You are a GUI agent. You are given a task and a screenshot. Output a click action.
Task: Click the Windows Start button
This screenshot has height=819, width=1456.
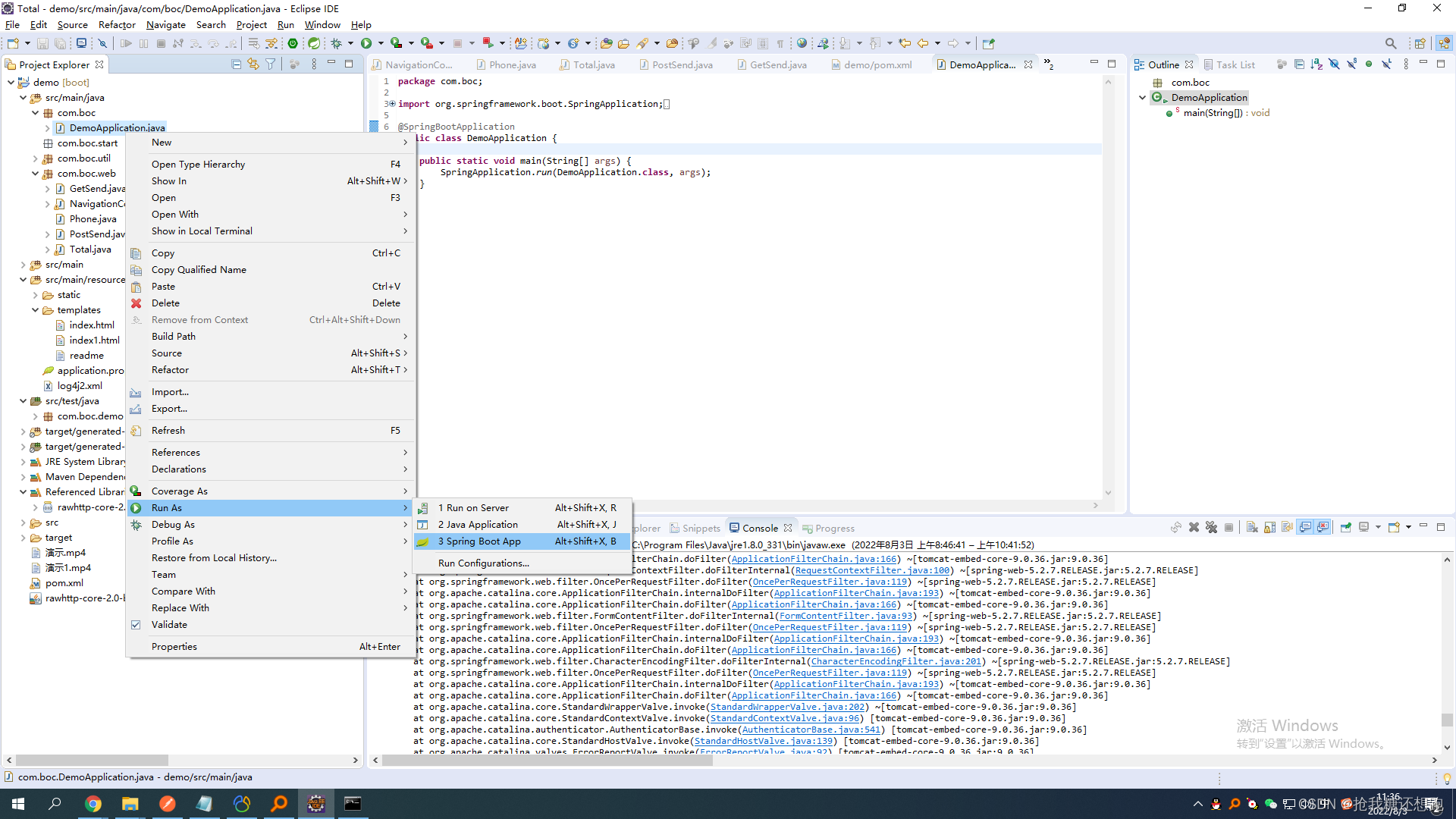coord(18,804)
